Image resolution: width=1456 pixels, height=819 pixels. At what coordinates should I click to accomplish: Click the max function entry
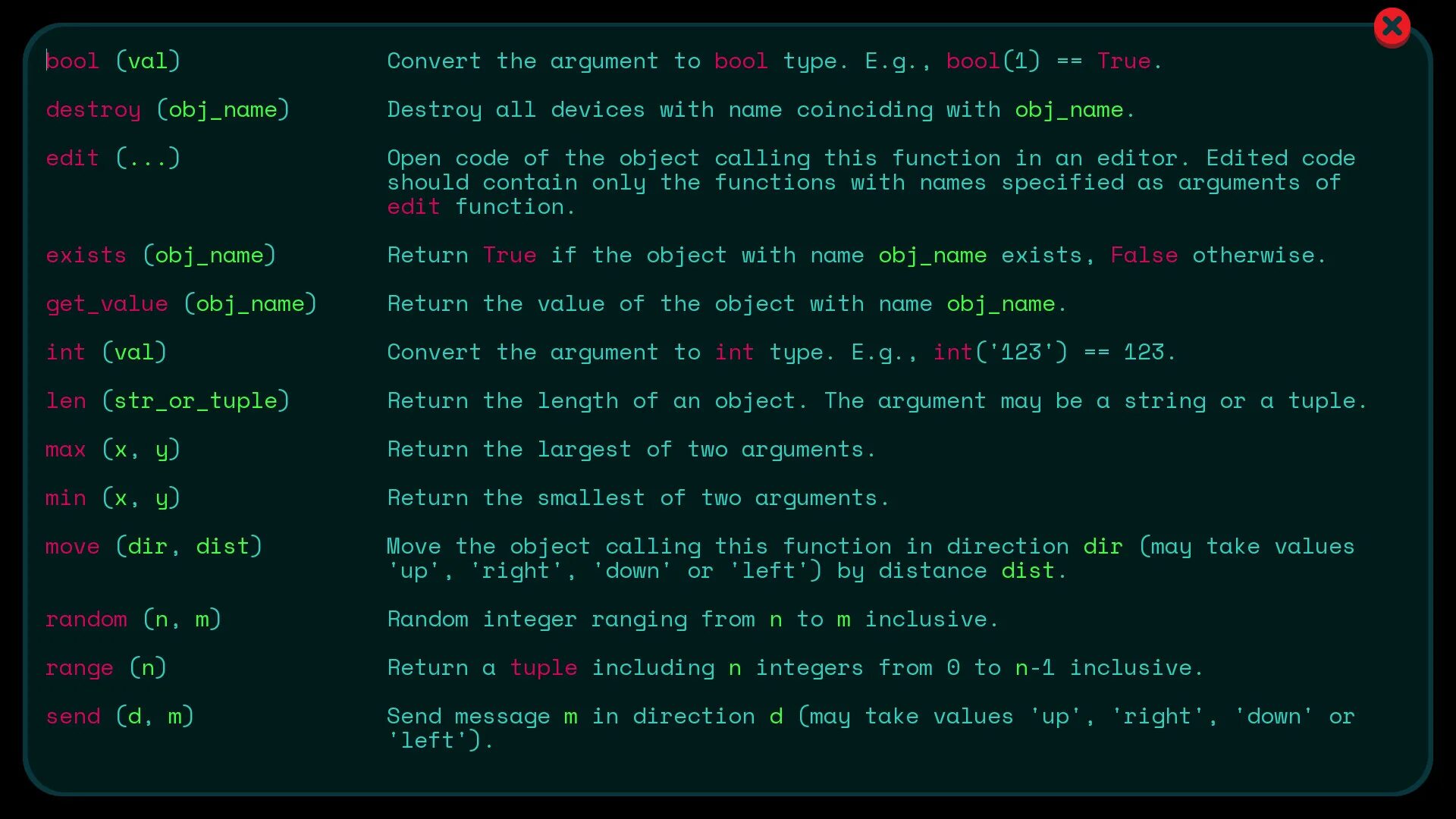(x=113, y=448)
